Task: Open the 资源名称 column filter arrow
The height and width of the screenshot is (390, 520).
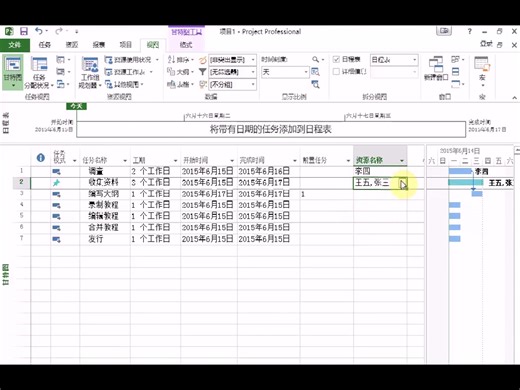Action: [402, 161]
